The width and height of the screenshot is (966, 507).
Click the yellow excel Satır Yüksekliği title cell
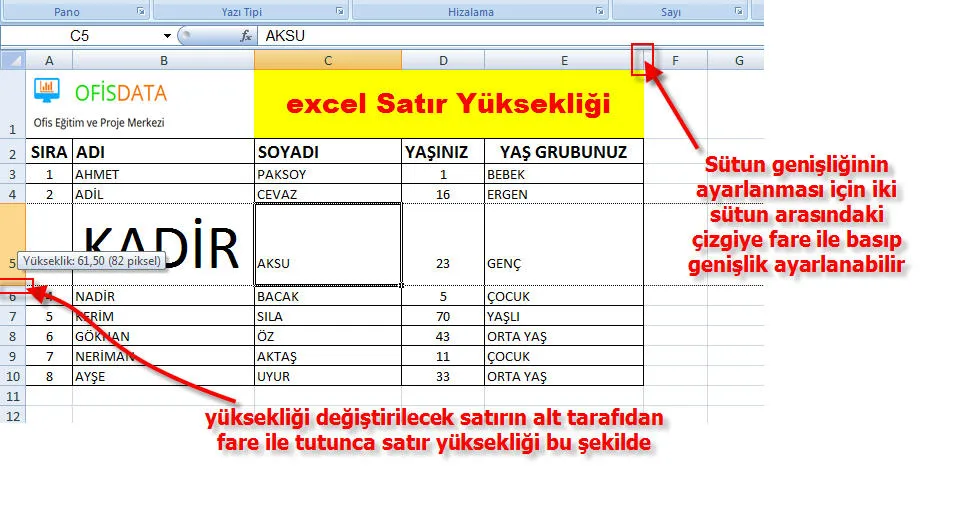pos(448,103)
